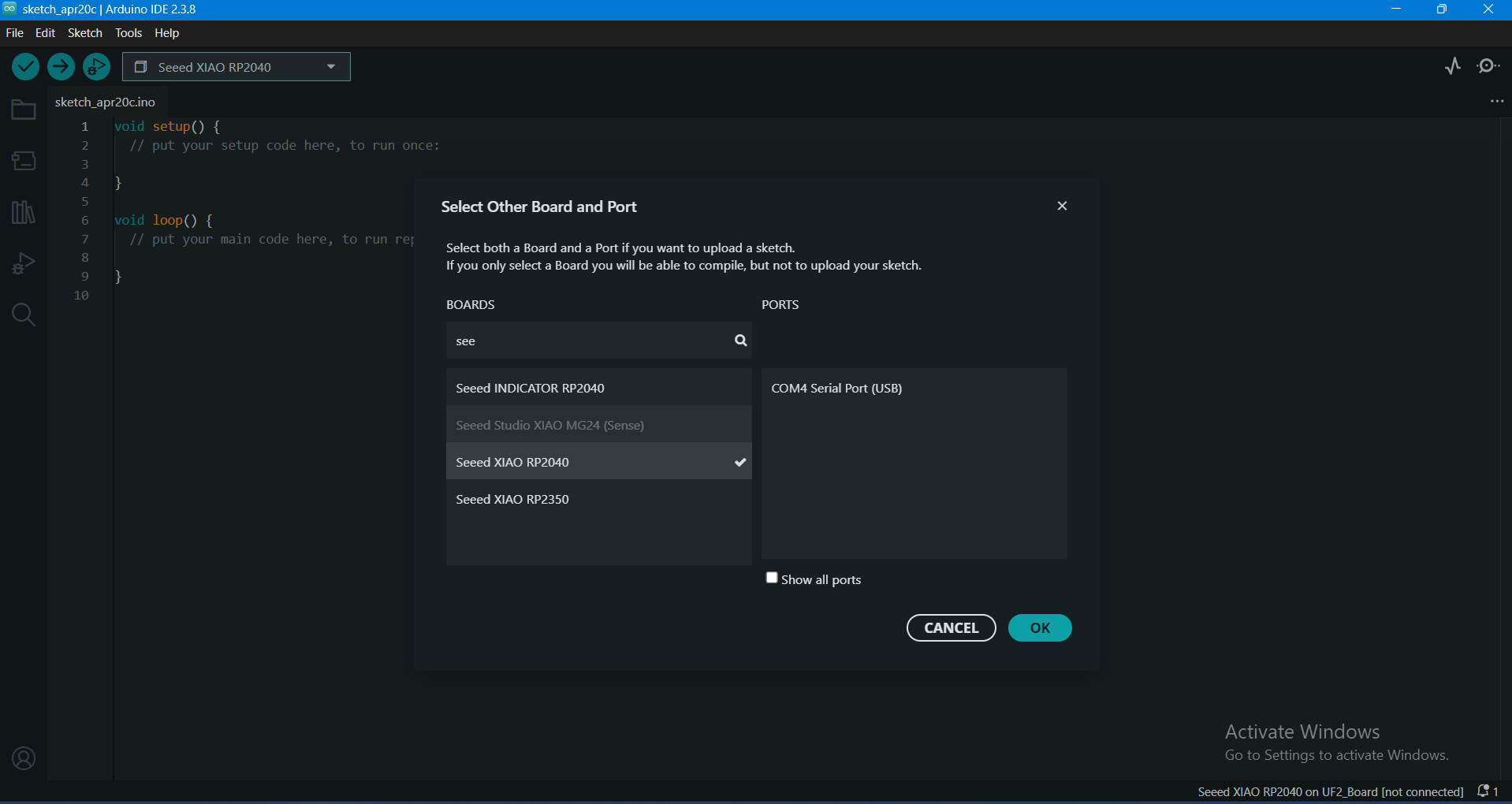Select the Seeed XIAO RP2350 board

[x=598, y=499]
